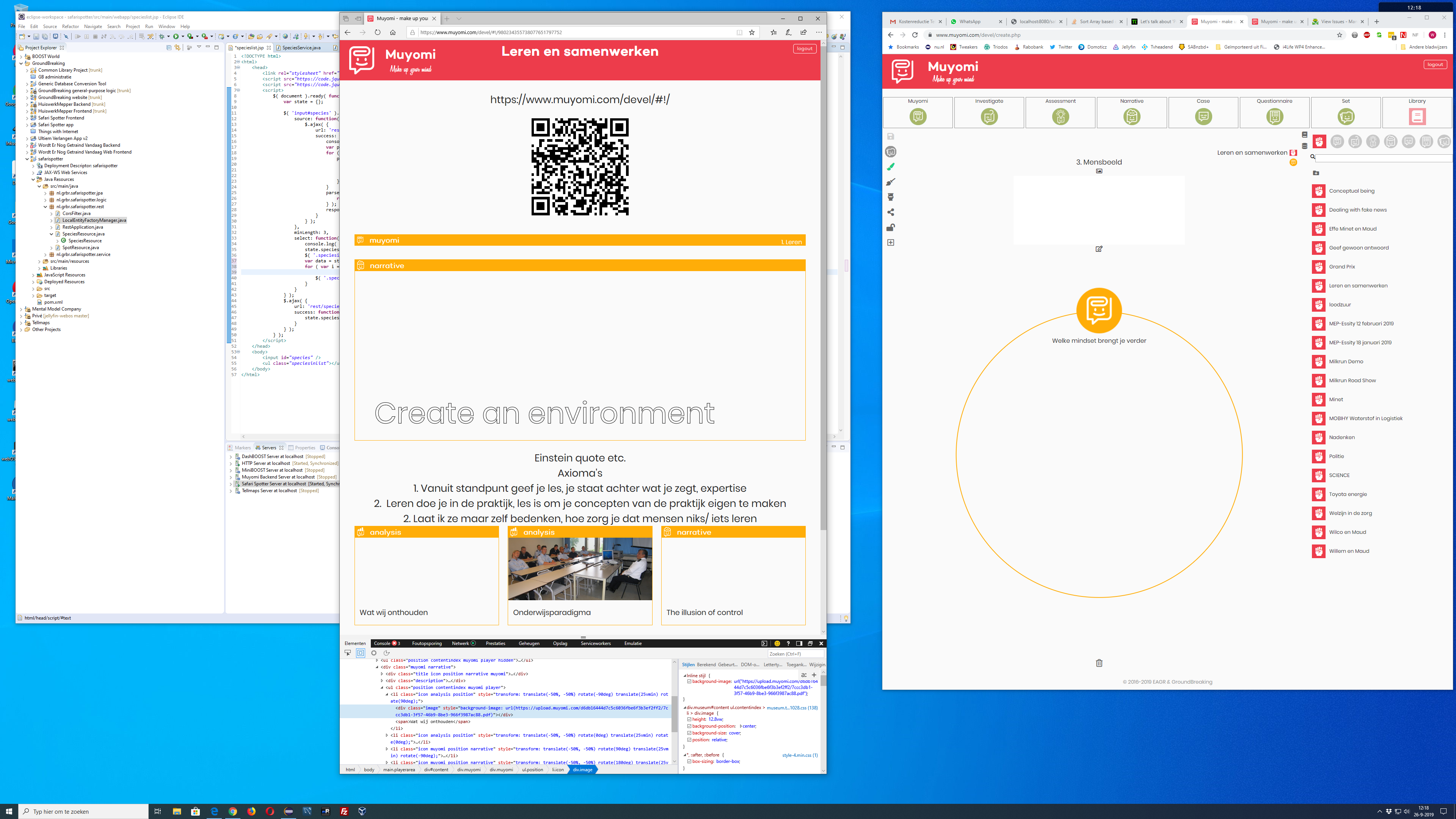The image size is (1456, 819).
Task: Click the edit pencil icon under Mensbeeld
Action: pos(1099,249)
